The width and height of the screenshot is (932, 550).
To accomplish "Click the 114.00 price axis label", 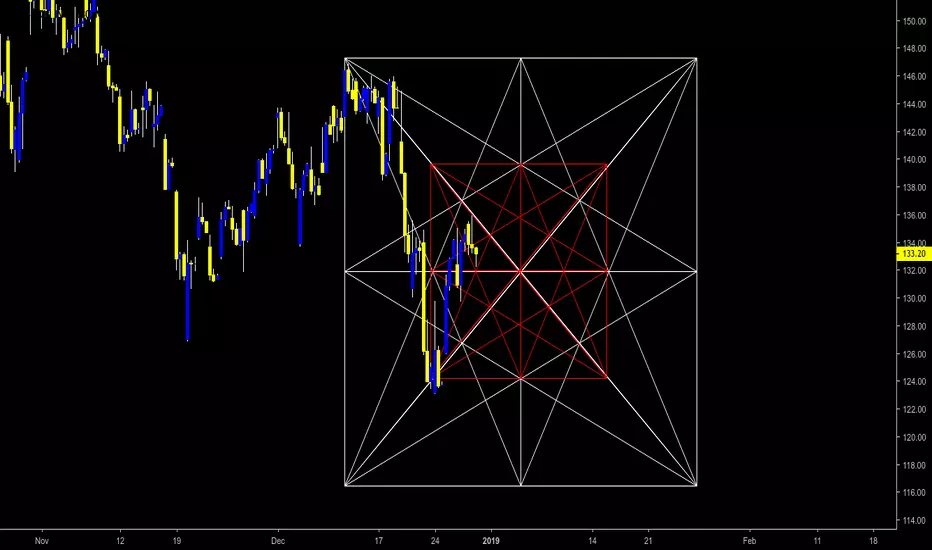I will pos(914,520).
